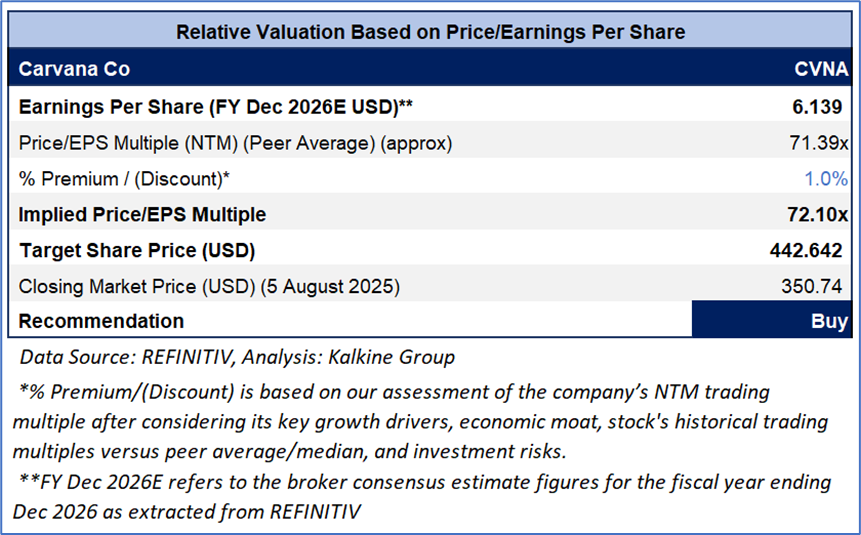The height and width of the screenshot is (535, 861).
Task: Select the Price/EPS Multiple peer average label
Action: pos(236,143)
